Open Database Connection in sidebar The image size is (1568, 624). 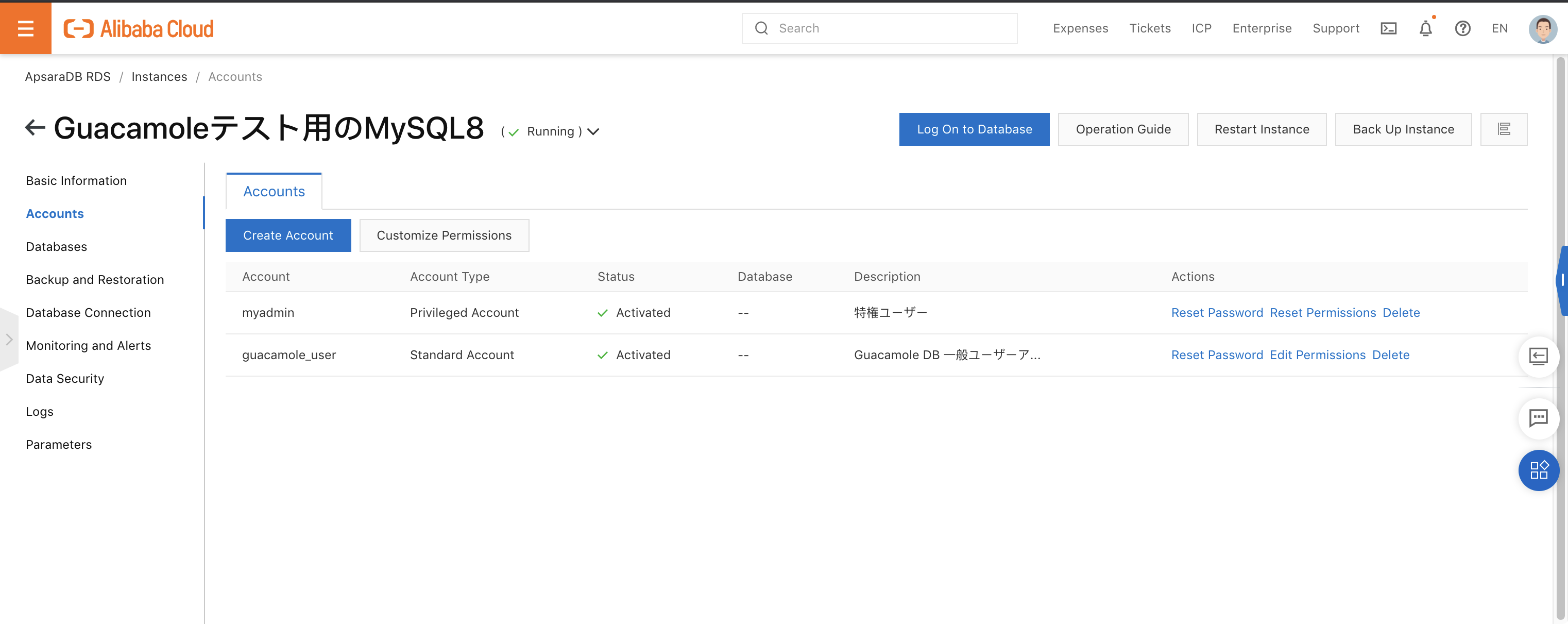(x=88, y=312)
